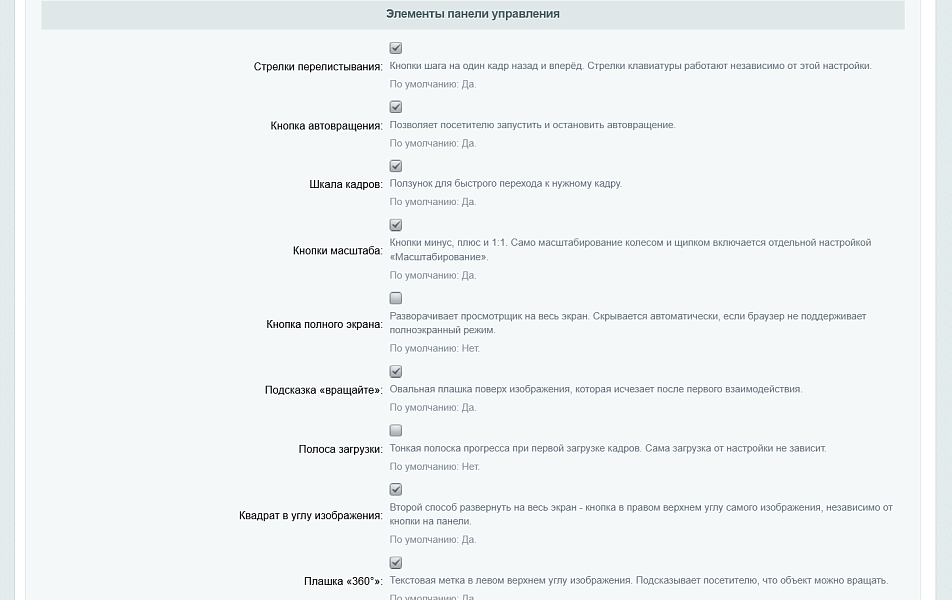Click the «Подсказка «вращайте»:» label
Viewport: 952px width, 600px height.
324,390
